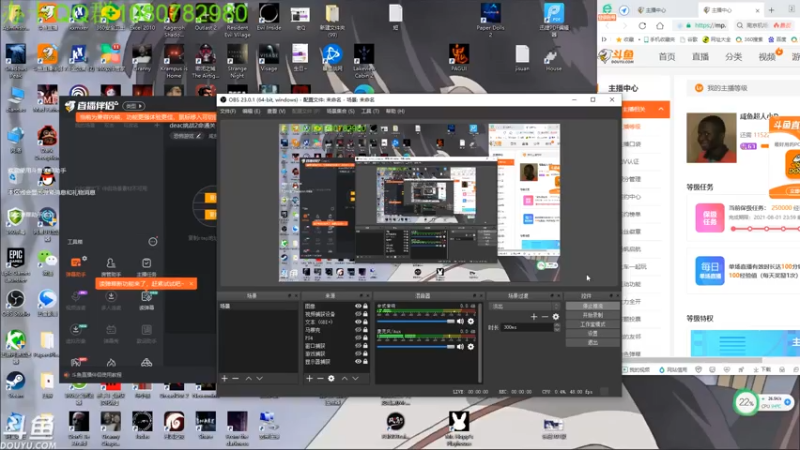The height and width of the screenshot is (450, 800).
Task: Click 工作室模式 studio mode button
Action: [x=592, y=324]
